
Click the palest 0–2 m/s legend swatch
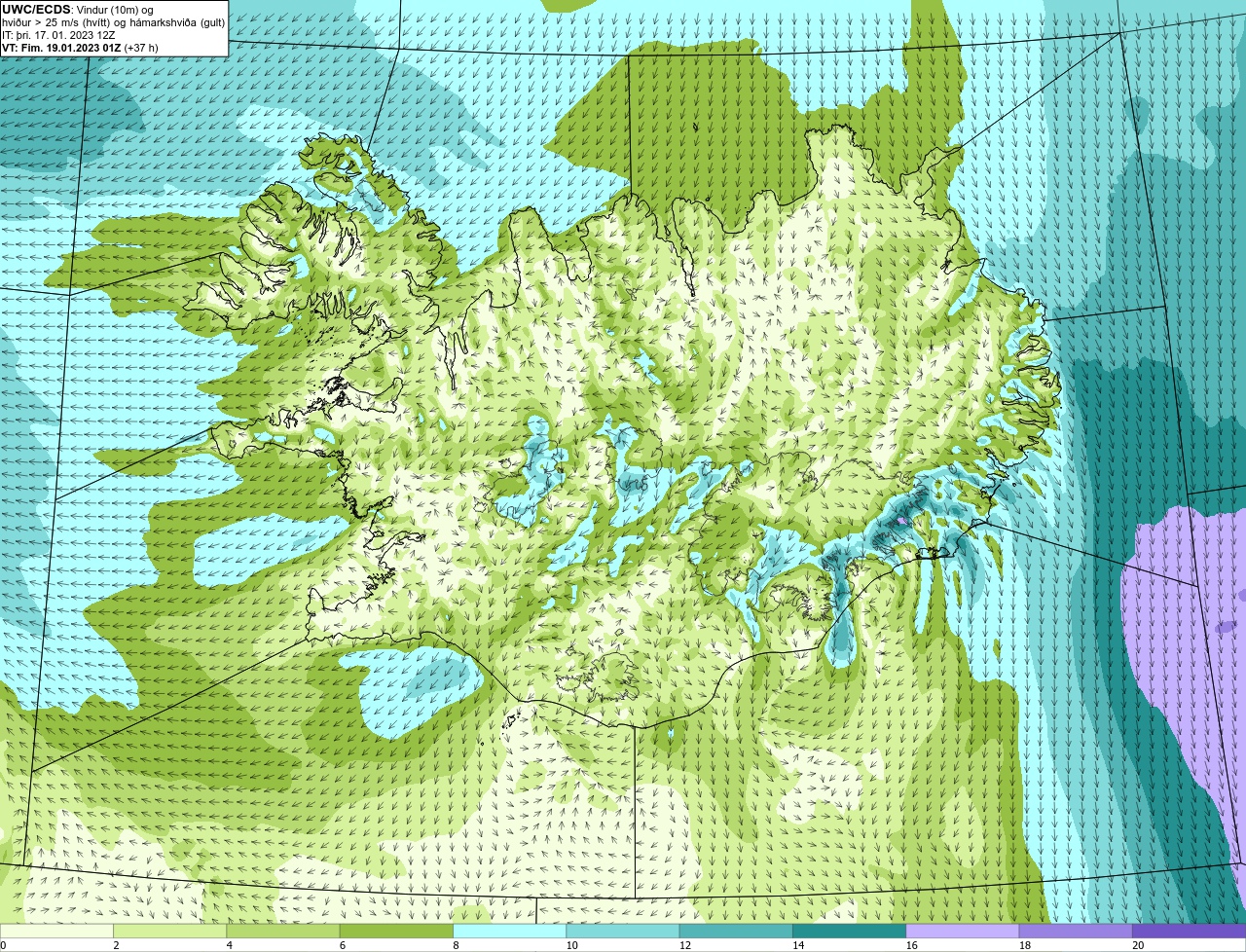[x=56, y=932]
